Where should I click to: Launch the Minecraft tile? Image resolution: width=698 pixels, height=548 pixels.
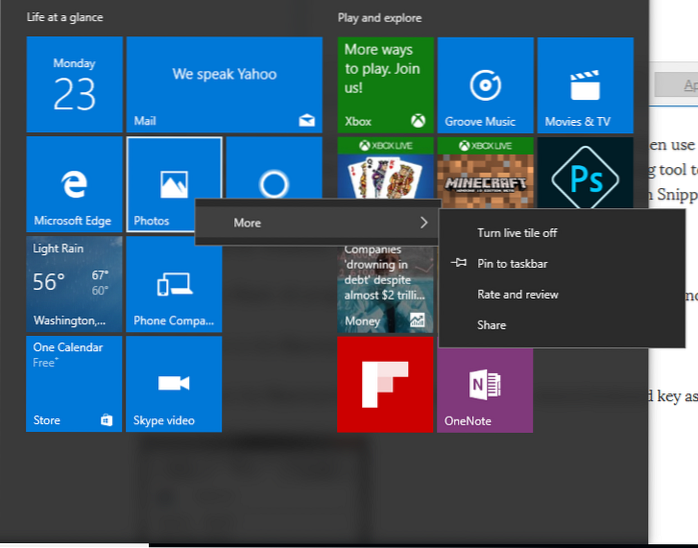coord(485,173)
